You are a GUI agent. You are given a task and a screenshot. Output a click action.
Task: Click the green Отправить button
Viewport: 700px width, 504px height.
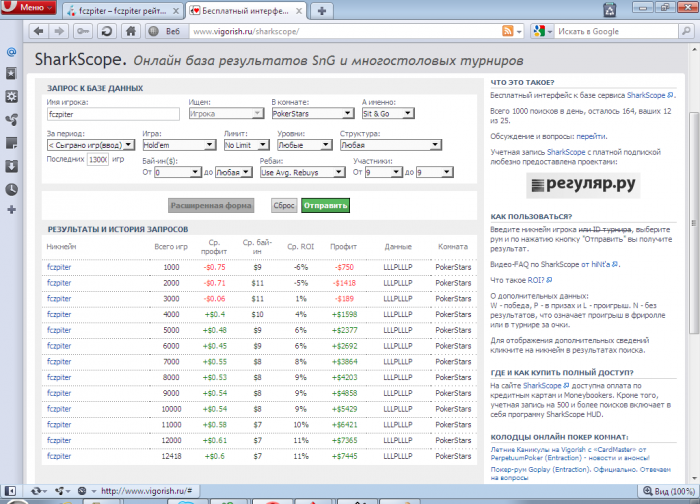tap(325, 205)
